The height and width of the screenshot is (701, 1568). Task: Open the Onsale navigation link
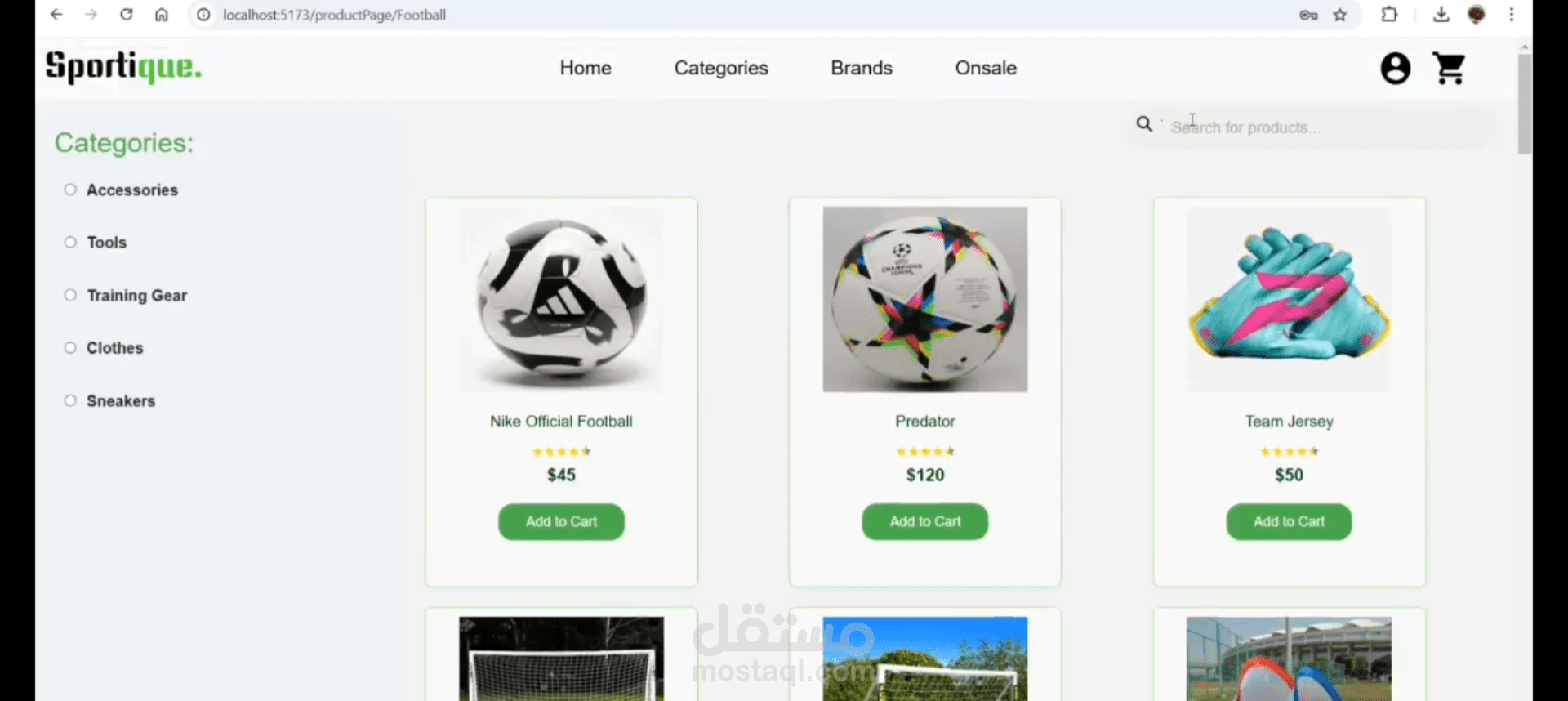[x=986, y=68]
